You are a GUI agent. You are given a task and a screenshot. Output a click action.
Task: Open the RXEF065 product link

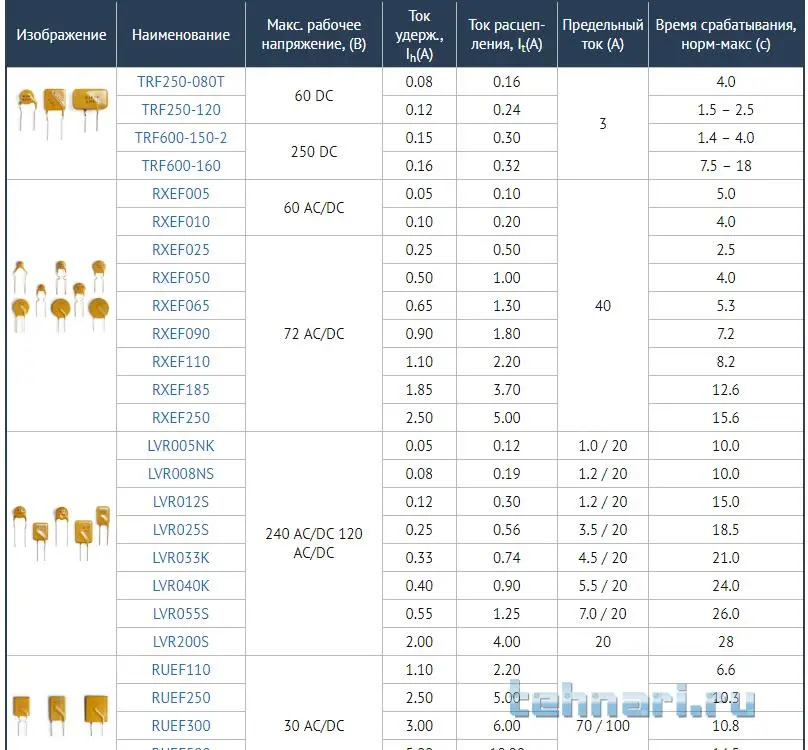(181, 306)
